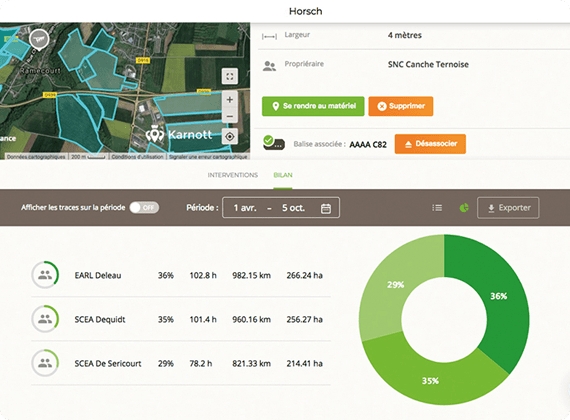This screenshot has height=420, width=570.
Task: Click the 29% light green chart segment
Action: (x=395, y=284)
